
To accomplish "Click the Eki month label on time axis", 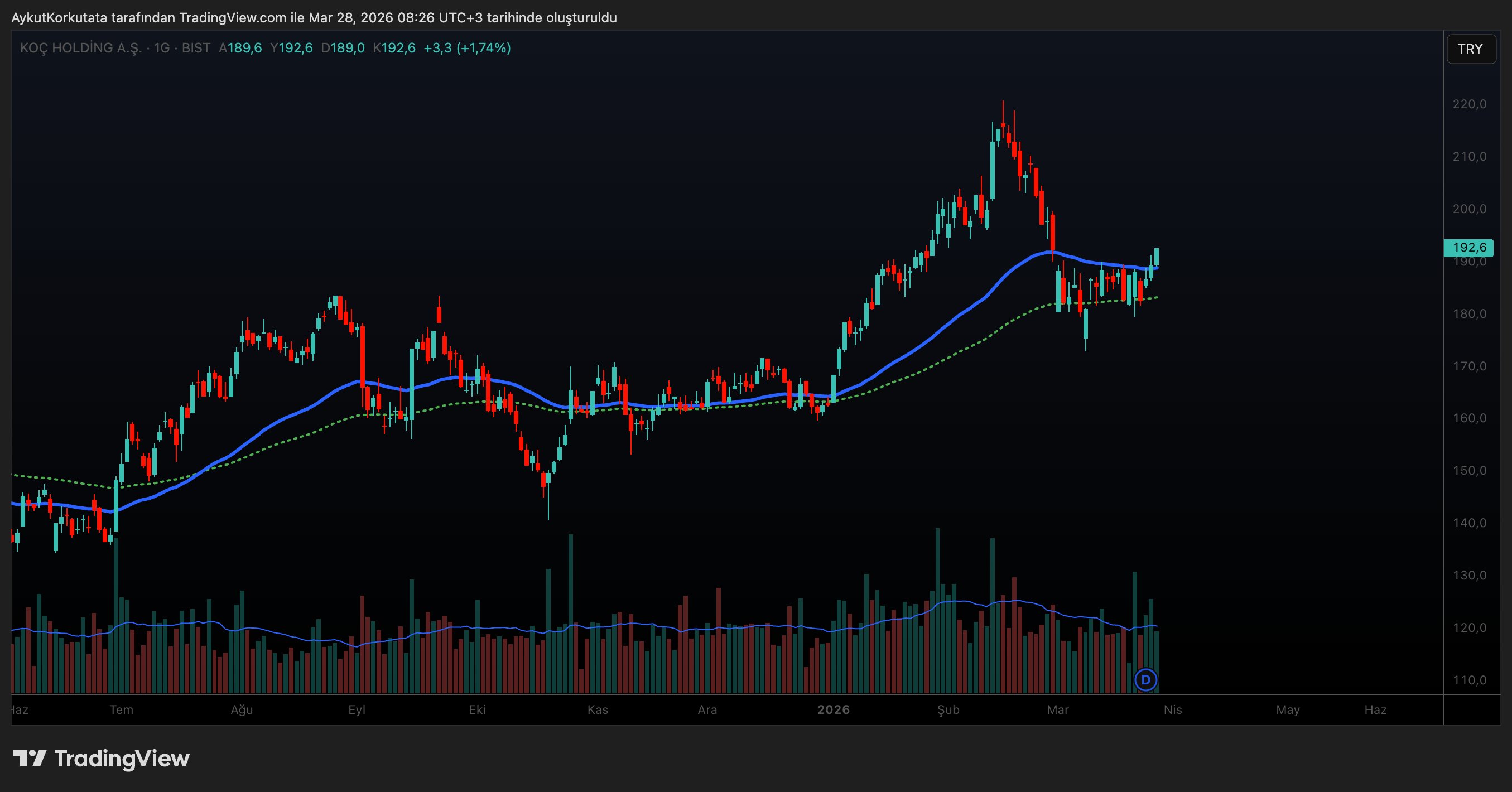I will click(x=477, y=710).
